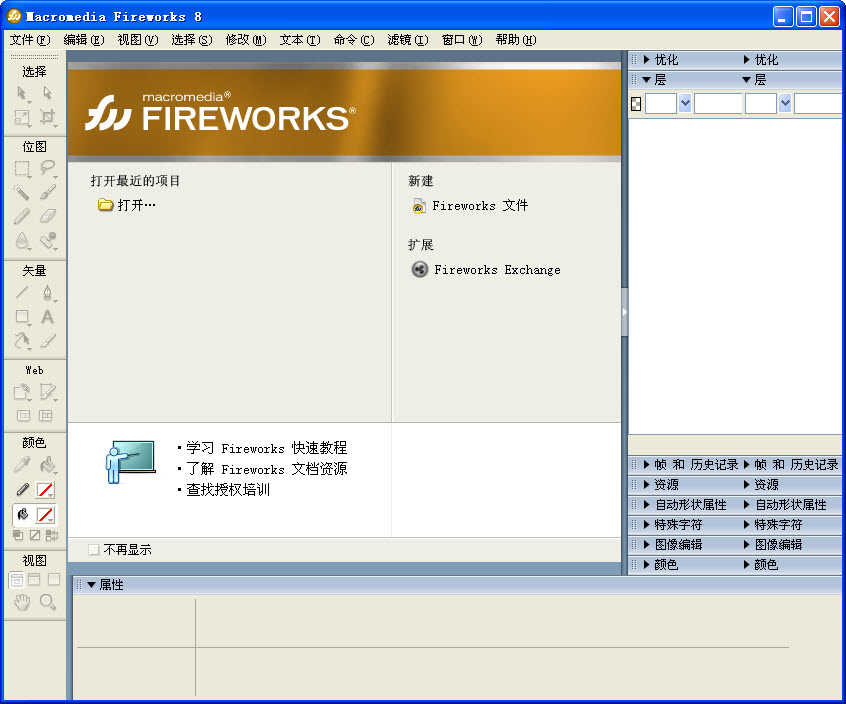Grab the Zoom tool in the View section

(x=48, y=601)
